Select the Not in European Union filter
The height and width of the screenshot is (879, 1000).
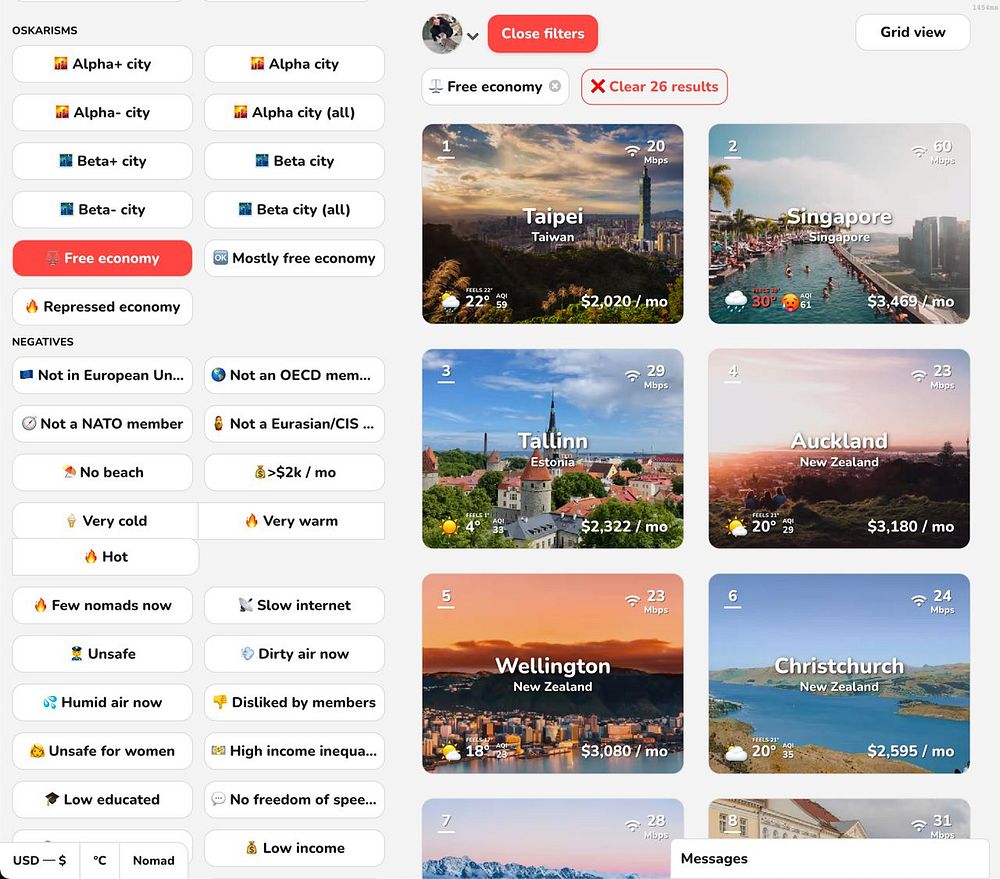click(x=102, y=375)
